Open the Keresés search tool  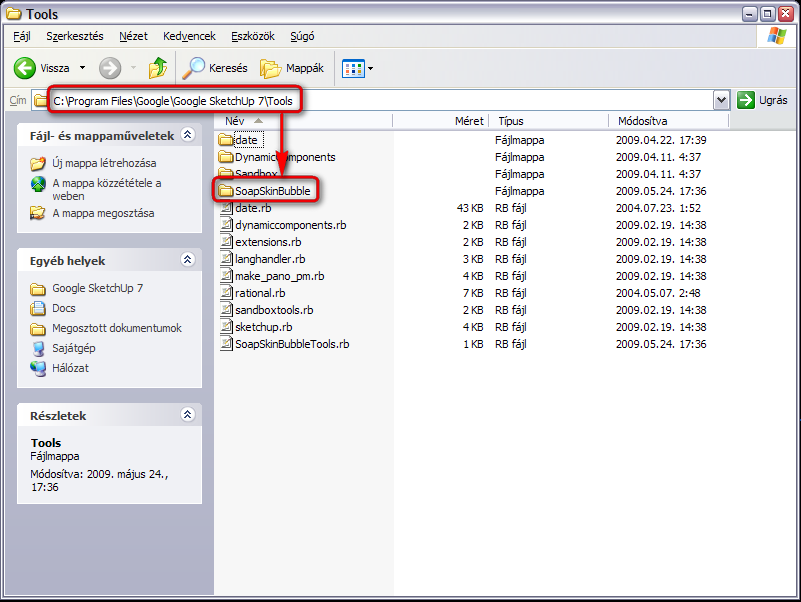(x=215, y=68)
